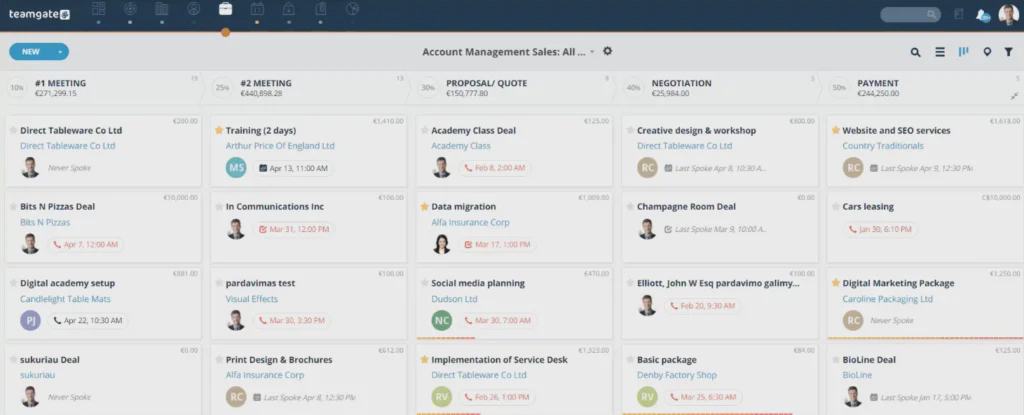Star the Direct Tableware Co Ltd deal
The image size is (1024, 415).
click(x=12, y=130)
